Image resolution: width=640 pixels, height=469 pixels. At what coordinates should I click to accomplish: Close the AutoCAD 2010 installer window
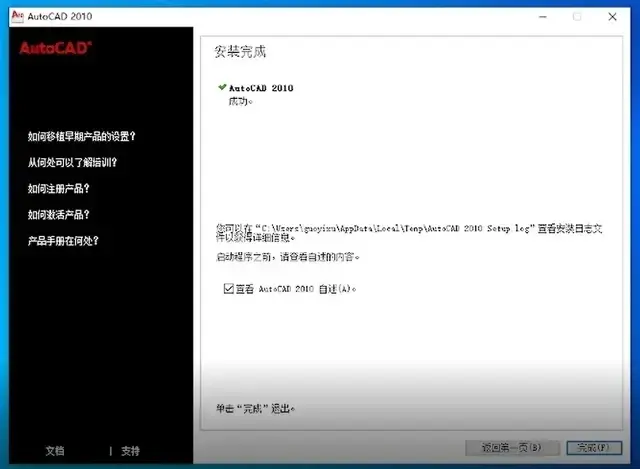(x=612, y=17)
